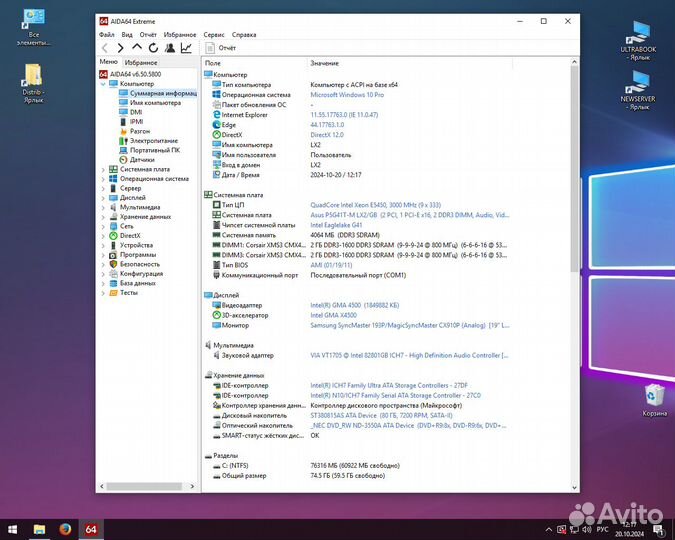Image resolution: width=675 pixels, height=540 pixels.
Task: Click the scroll-down arrow of report pane
Action: click(x=574, y=487)
